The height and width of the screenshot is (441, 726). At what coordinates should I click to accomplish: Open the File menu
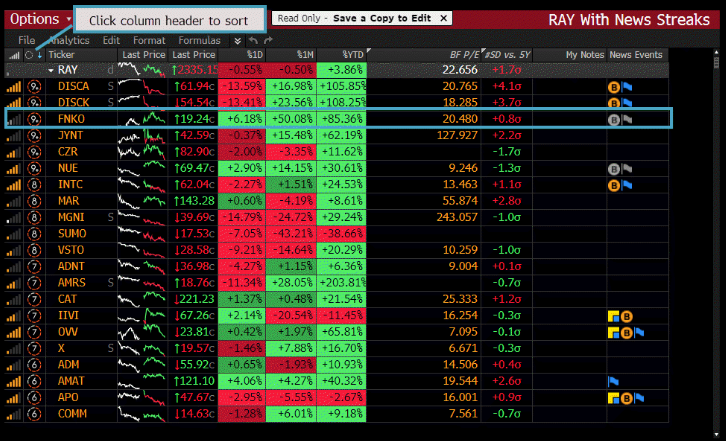[26, 40]
